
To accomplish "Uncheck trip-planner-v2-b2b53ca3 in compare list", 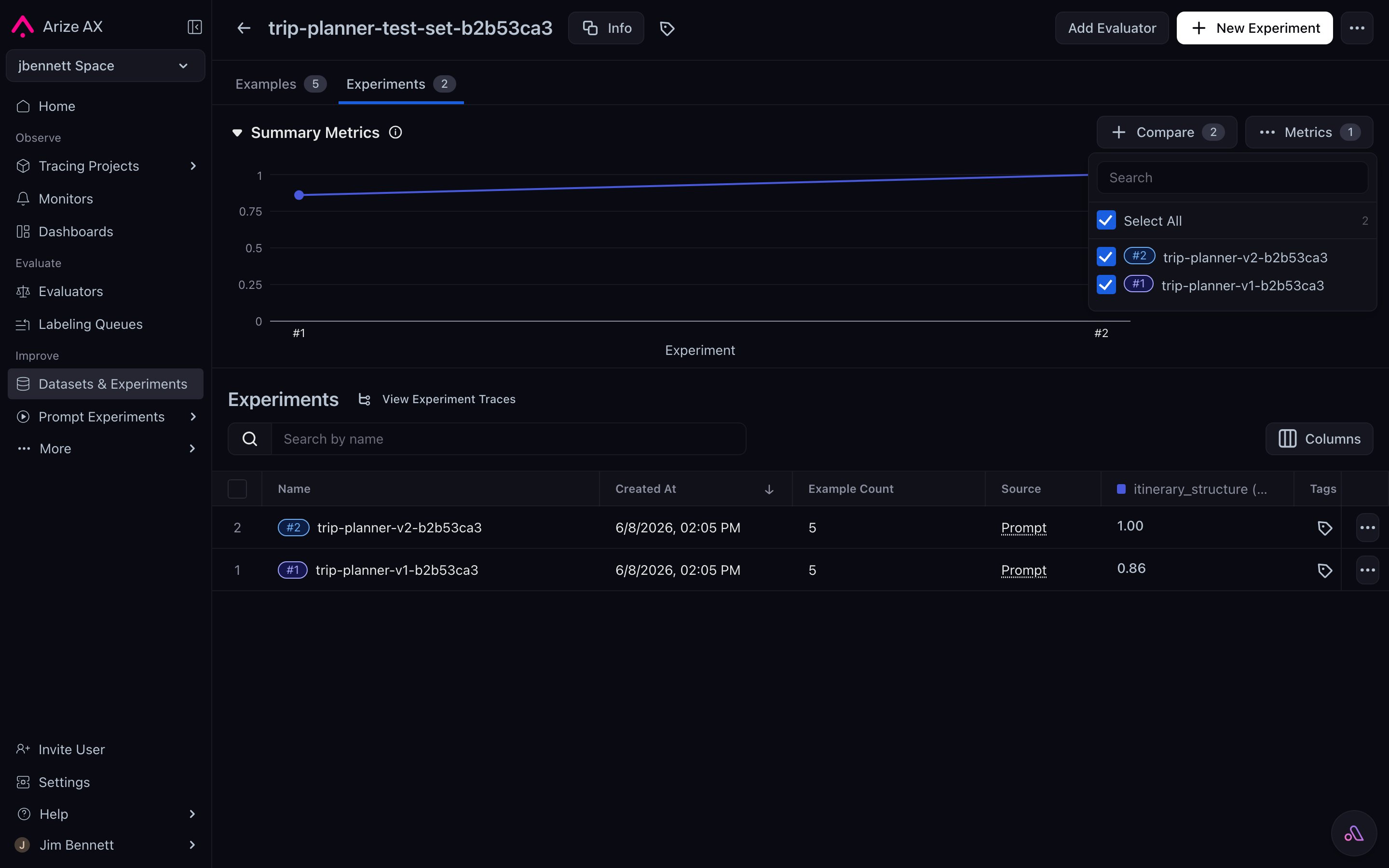I will (1106, 257).
